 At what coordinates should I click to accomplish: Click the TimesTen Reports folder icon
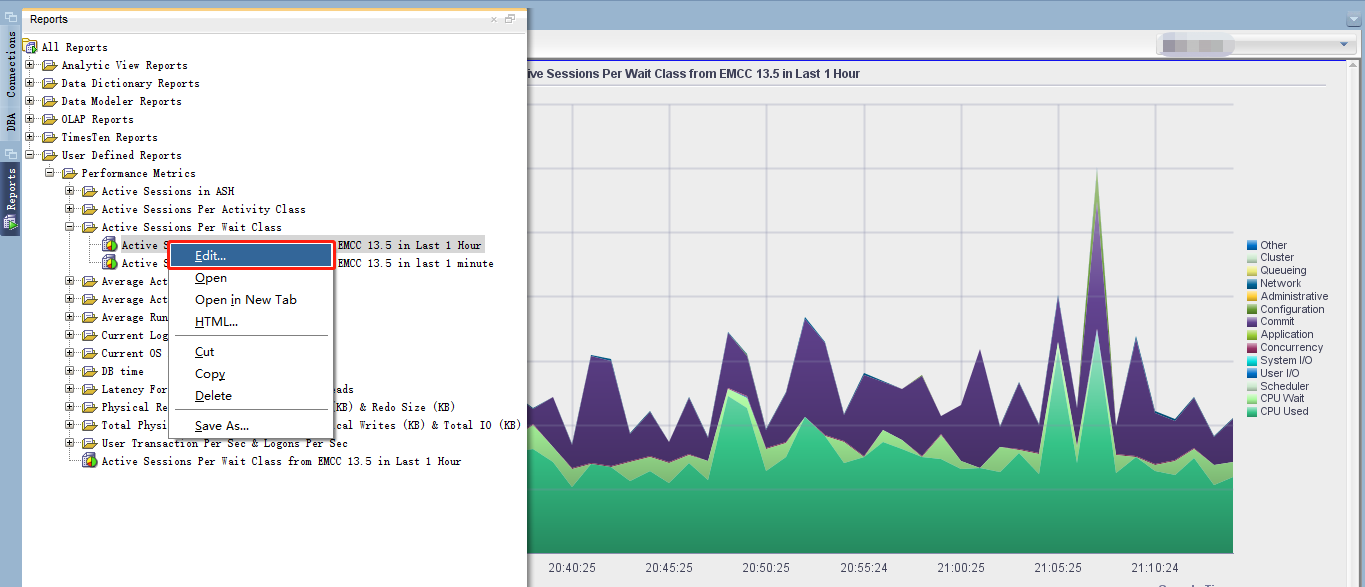pyautogui.click(x=49, y=137)
